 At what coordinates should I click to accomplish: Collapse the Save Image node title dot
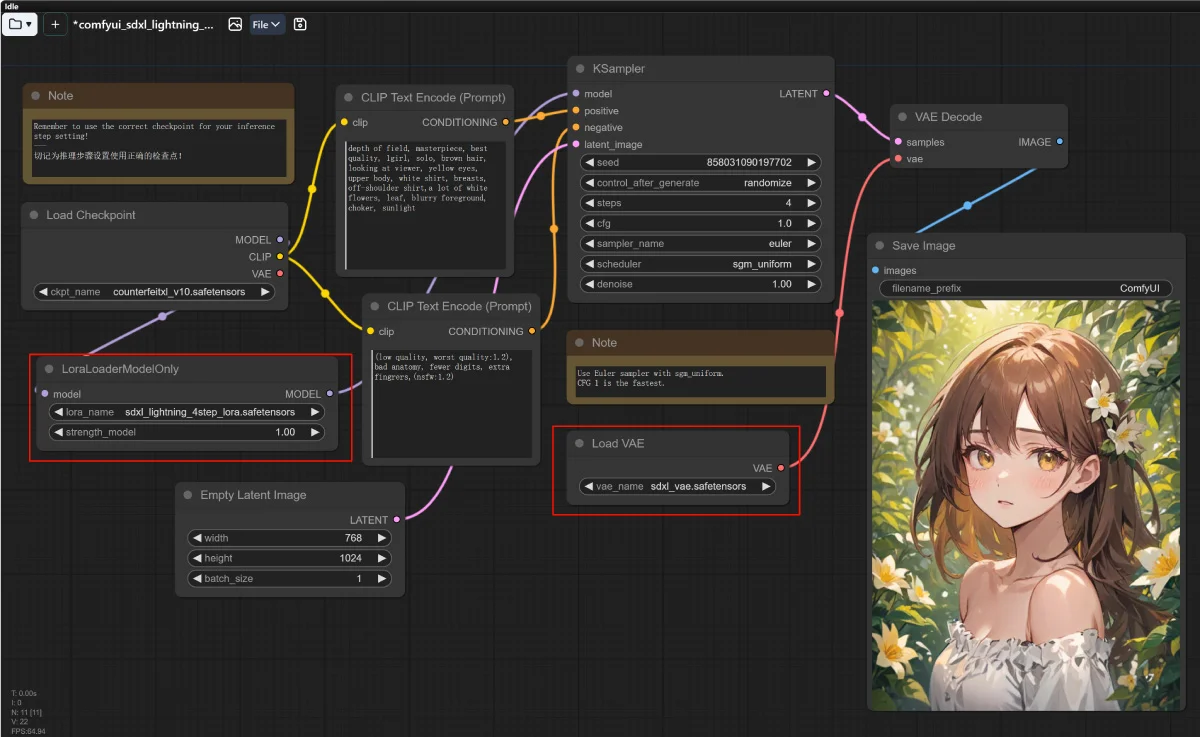[880, 246]
